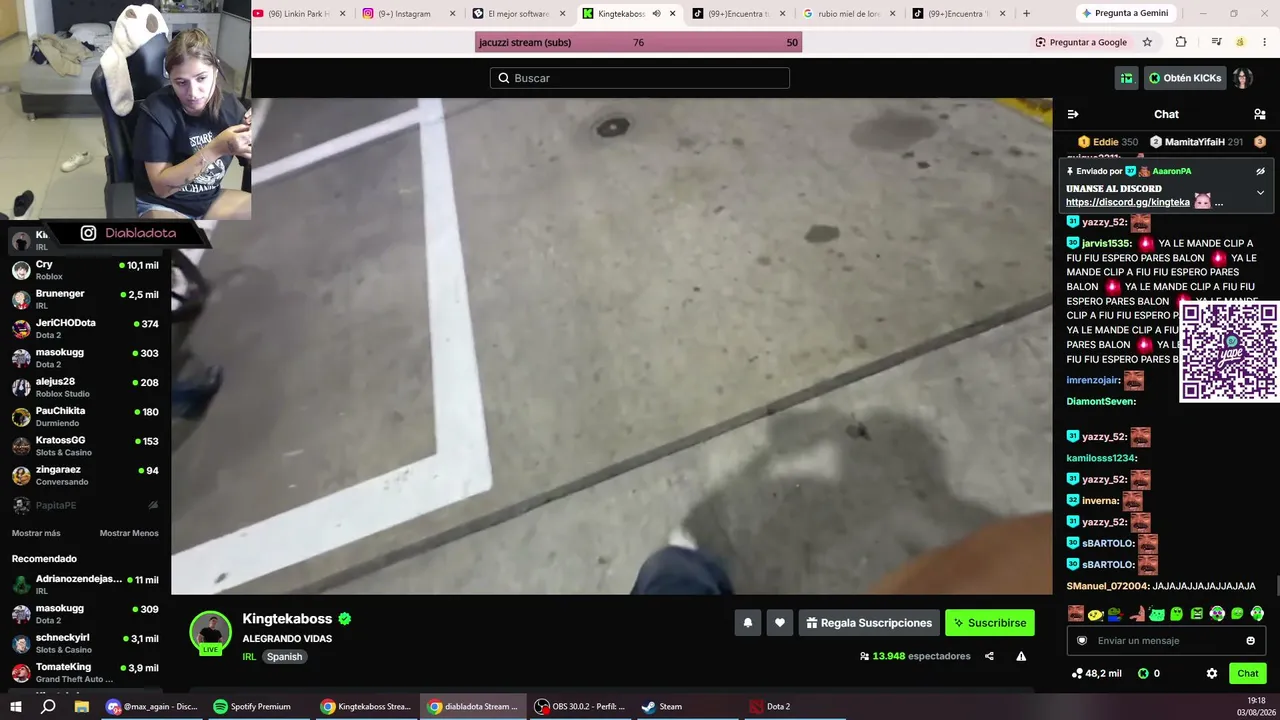The height and width of the screenshot is (720, 1280).
Task: Mute the Kingtekaboss tab audio icon
Action: pyautogui.click(x=656, y=13)
